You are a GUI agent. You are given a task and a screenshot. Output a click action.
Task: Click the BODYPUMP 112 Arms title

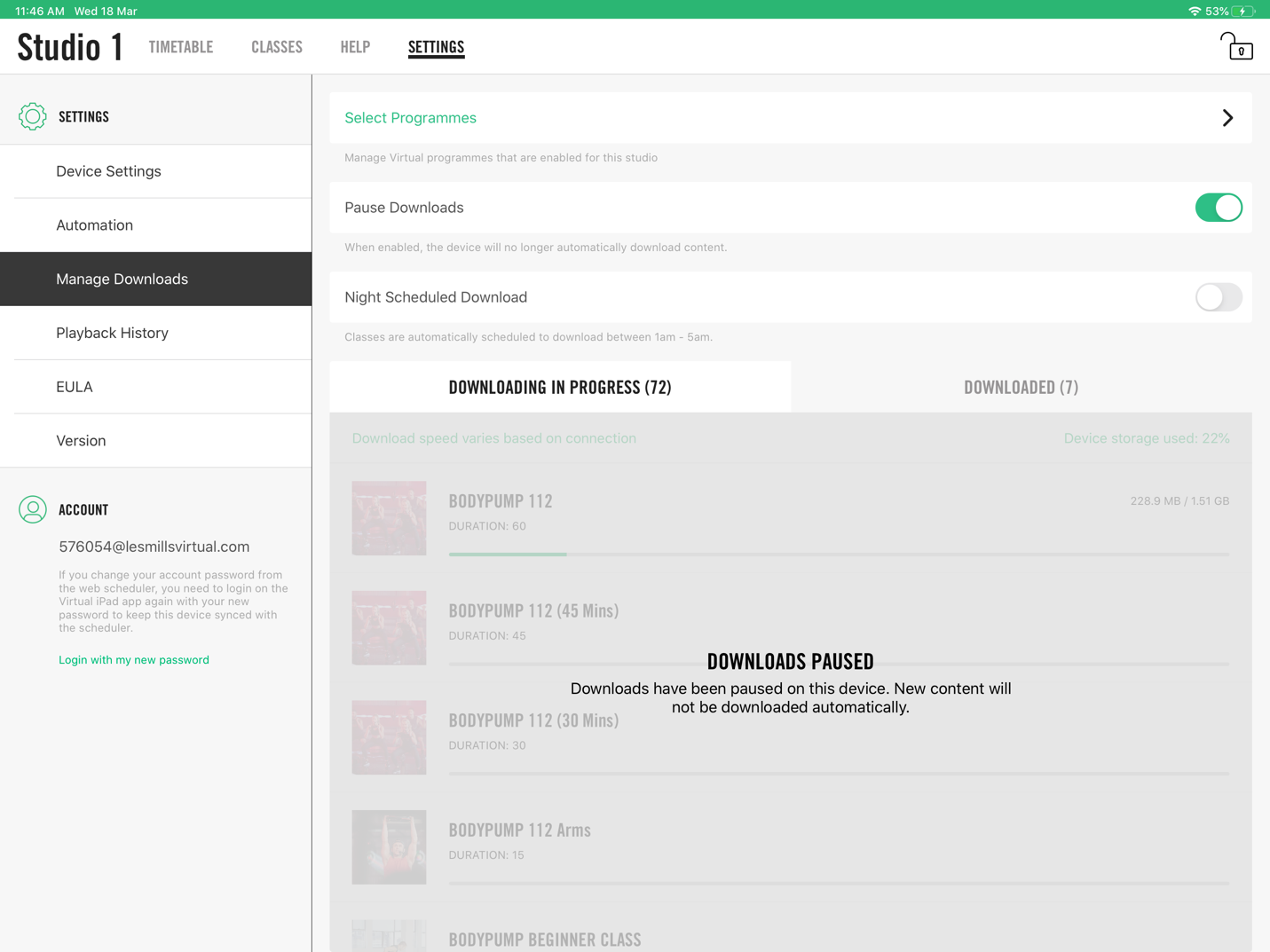[520, 830]
